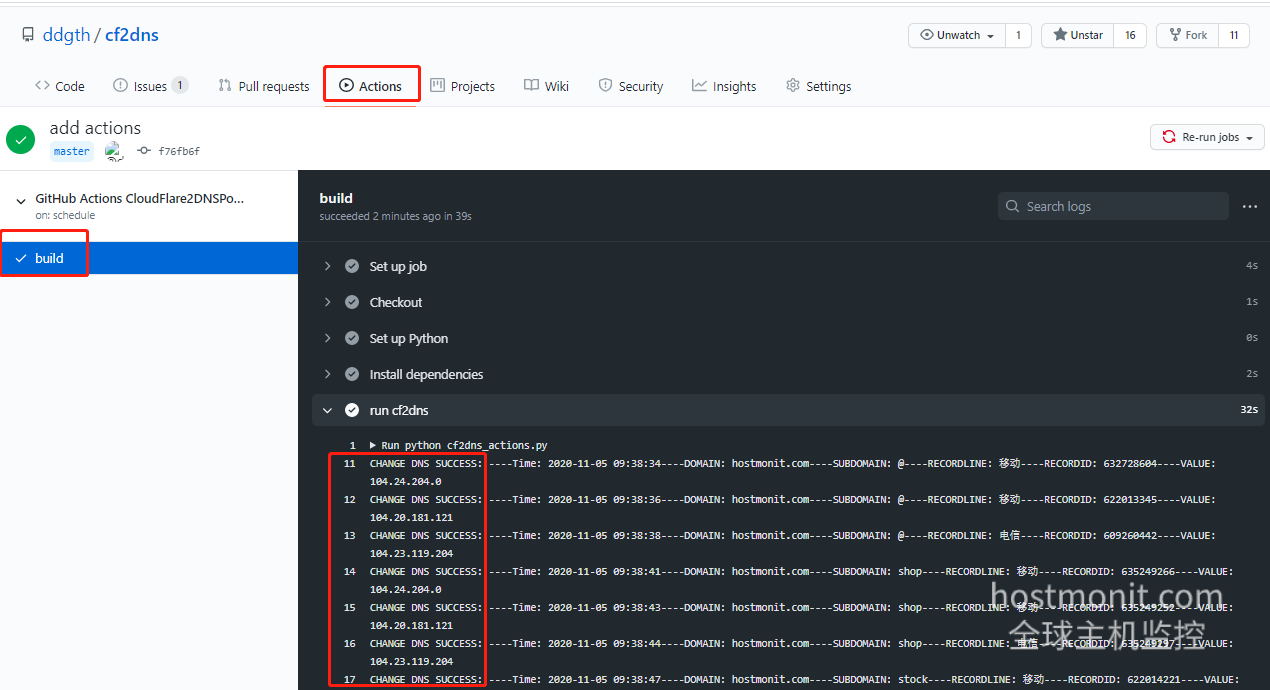Fork the cf2dns repository

click(x=1187, y=35)
